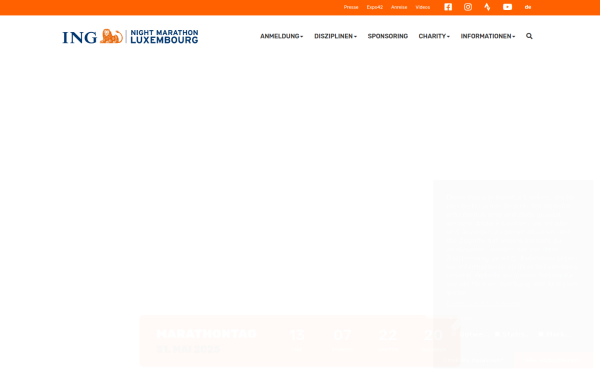Open the Anreise link
The width and height of the screenshot is (600, 375).
399,7
